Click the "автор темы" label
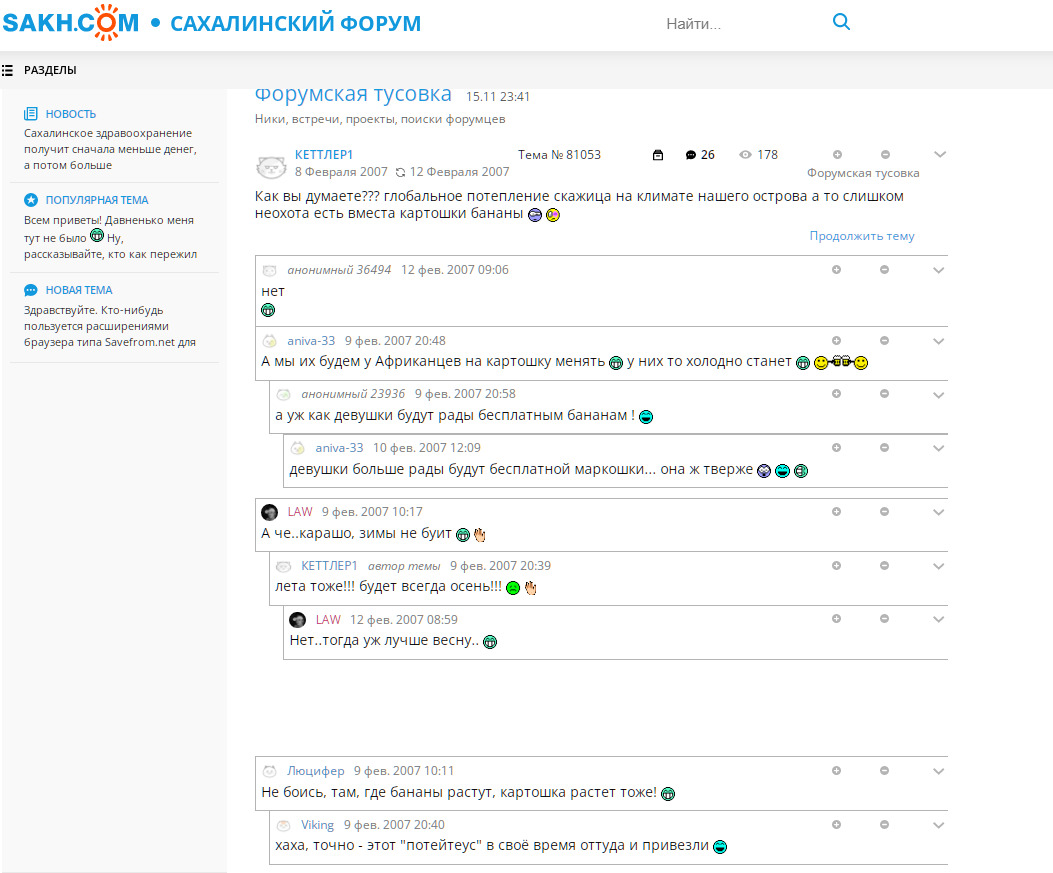Screen dimensions: 1053x873 404,566
